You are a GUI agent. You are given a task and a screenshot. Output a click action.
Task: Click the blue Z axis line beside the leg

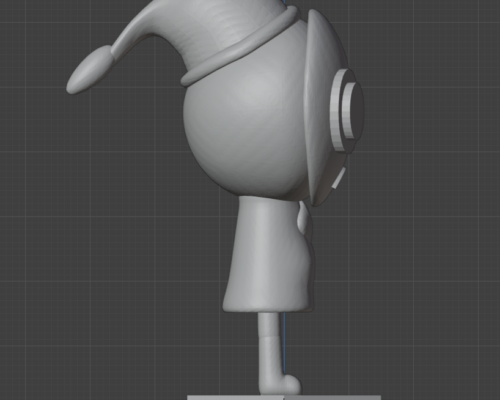click(284, 343)
